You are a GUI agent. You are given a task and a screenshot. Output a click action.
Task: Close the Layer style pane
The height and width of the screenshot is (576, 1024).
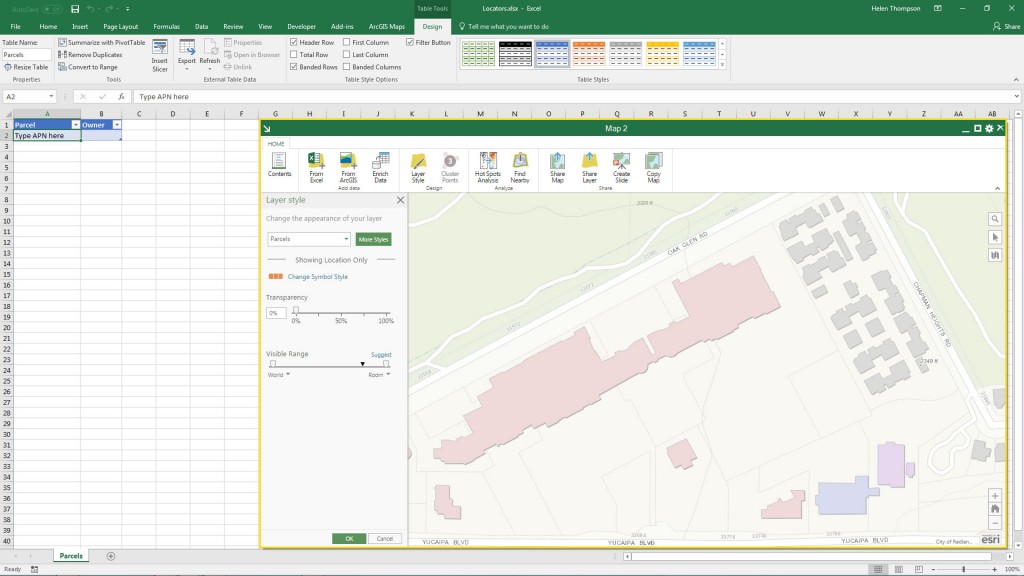(400, 200)
